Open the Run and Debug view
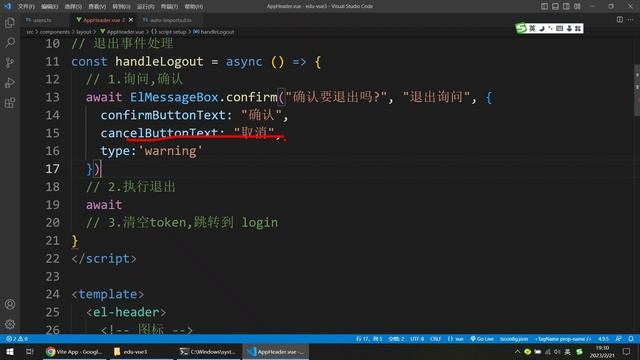640x360 pixels. tap(10, 82)
